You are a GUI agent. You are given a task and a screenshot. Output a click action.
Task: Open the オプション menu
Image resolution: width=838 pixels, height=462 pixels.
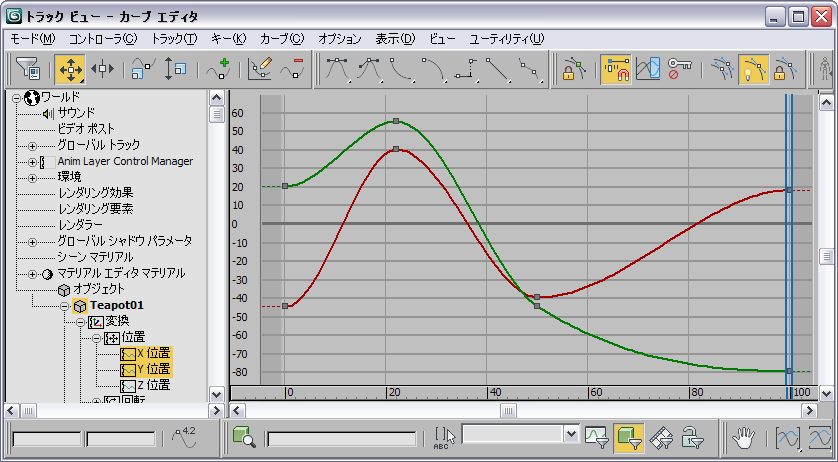coord(340,39)
